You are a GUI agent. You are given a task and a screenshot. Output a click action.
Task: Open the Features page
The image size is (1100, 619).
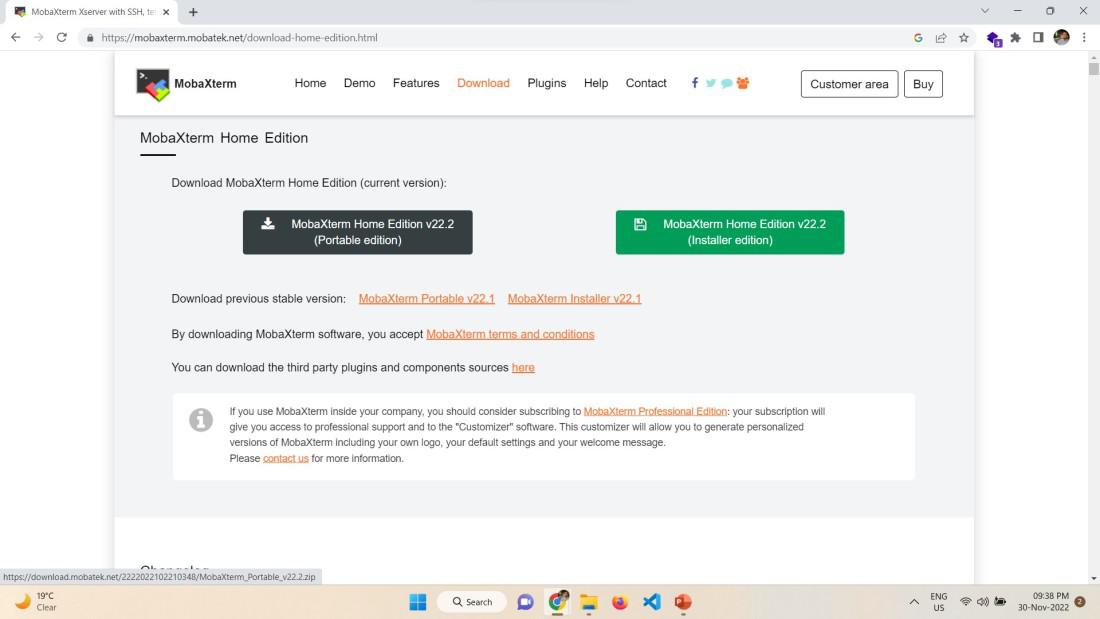tap(416, 83)
